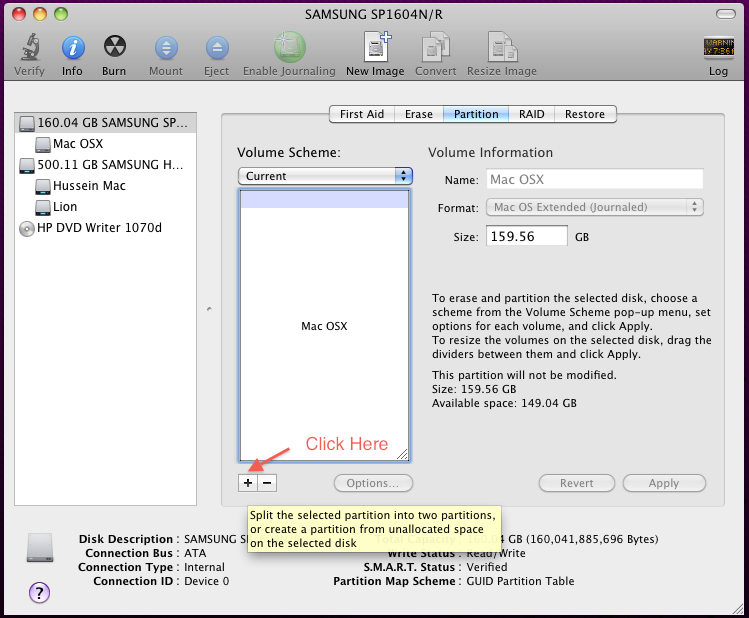Select the 500.11 GB SAMSUNG disk

pos(106,165)
